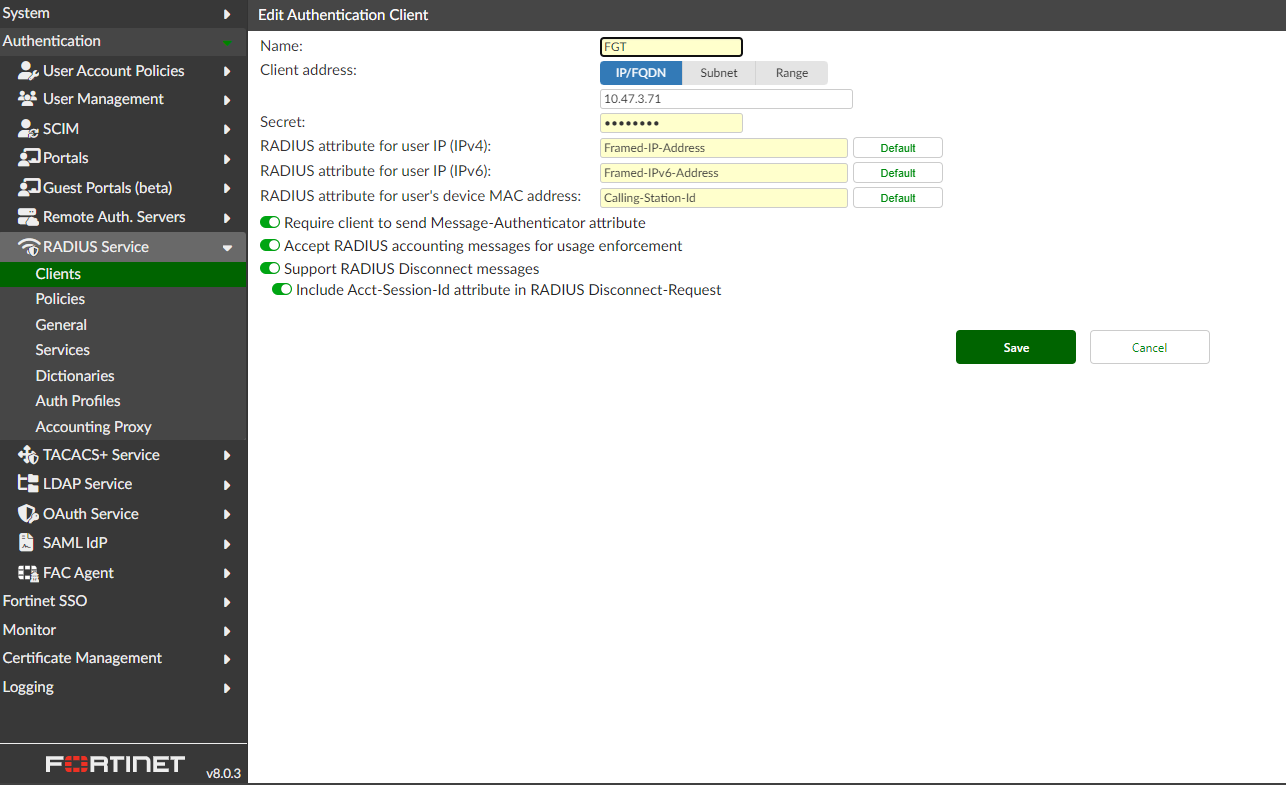Expand Certificate Management arrow
The width and height of the screenshot is (1286, 785).
click(228, 659)
